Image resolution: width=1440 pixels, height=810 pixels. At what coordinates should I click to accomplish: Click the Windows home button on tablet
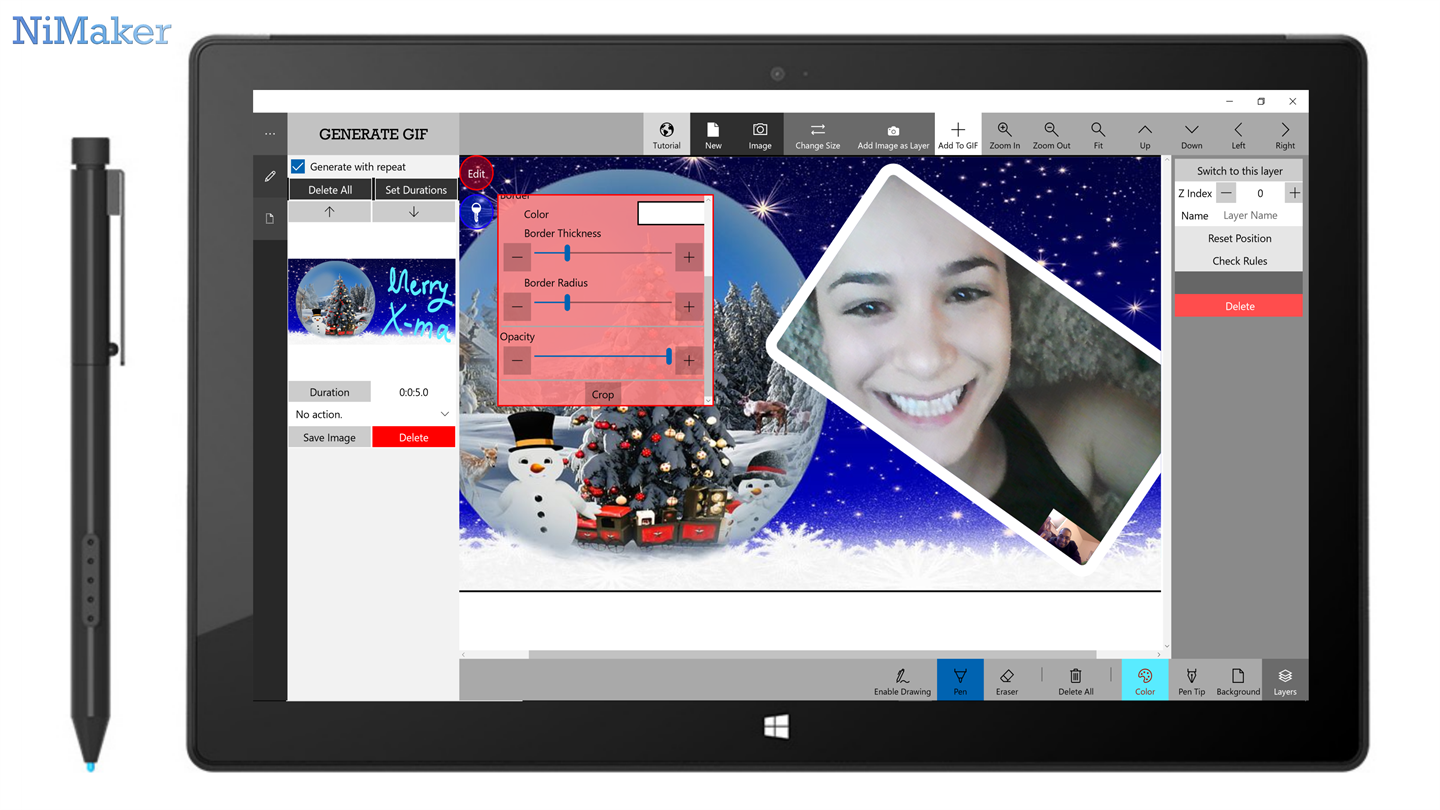776,726
